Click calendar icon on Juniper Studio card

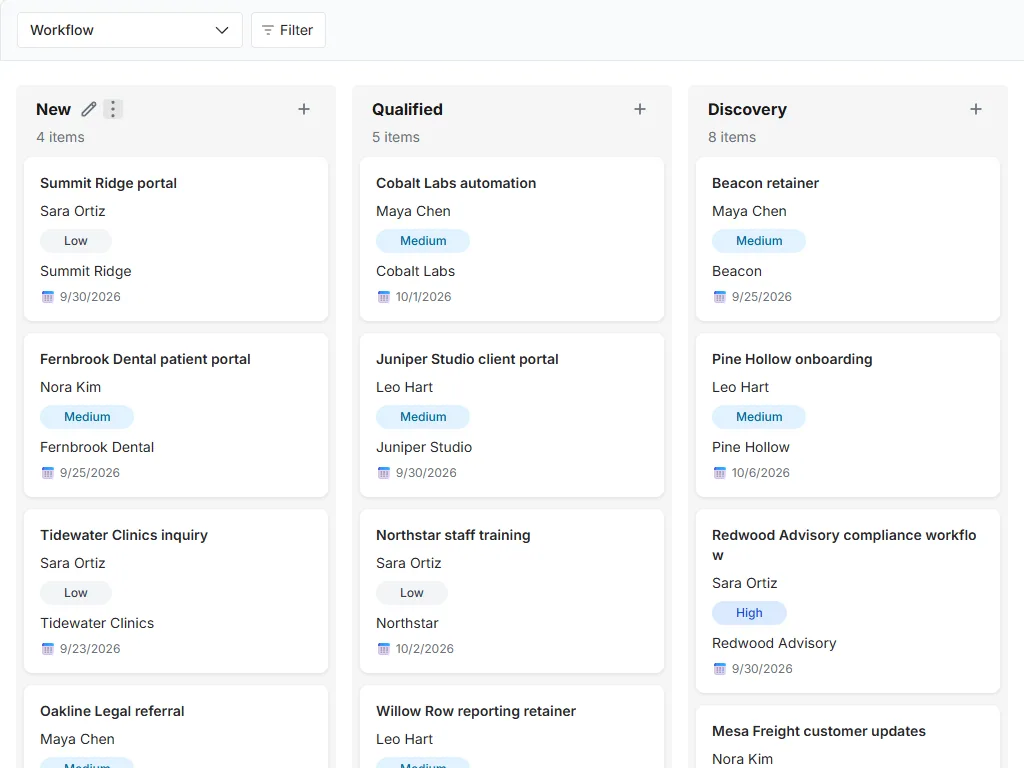(x=384, y=473)
